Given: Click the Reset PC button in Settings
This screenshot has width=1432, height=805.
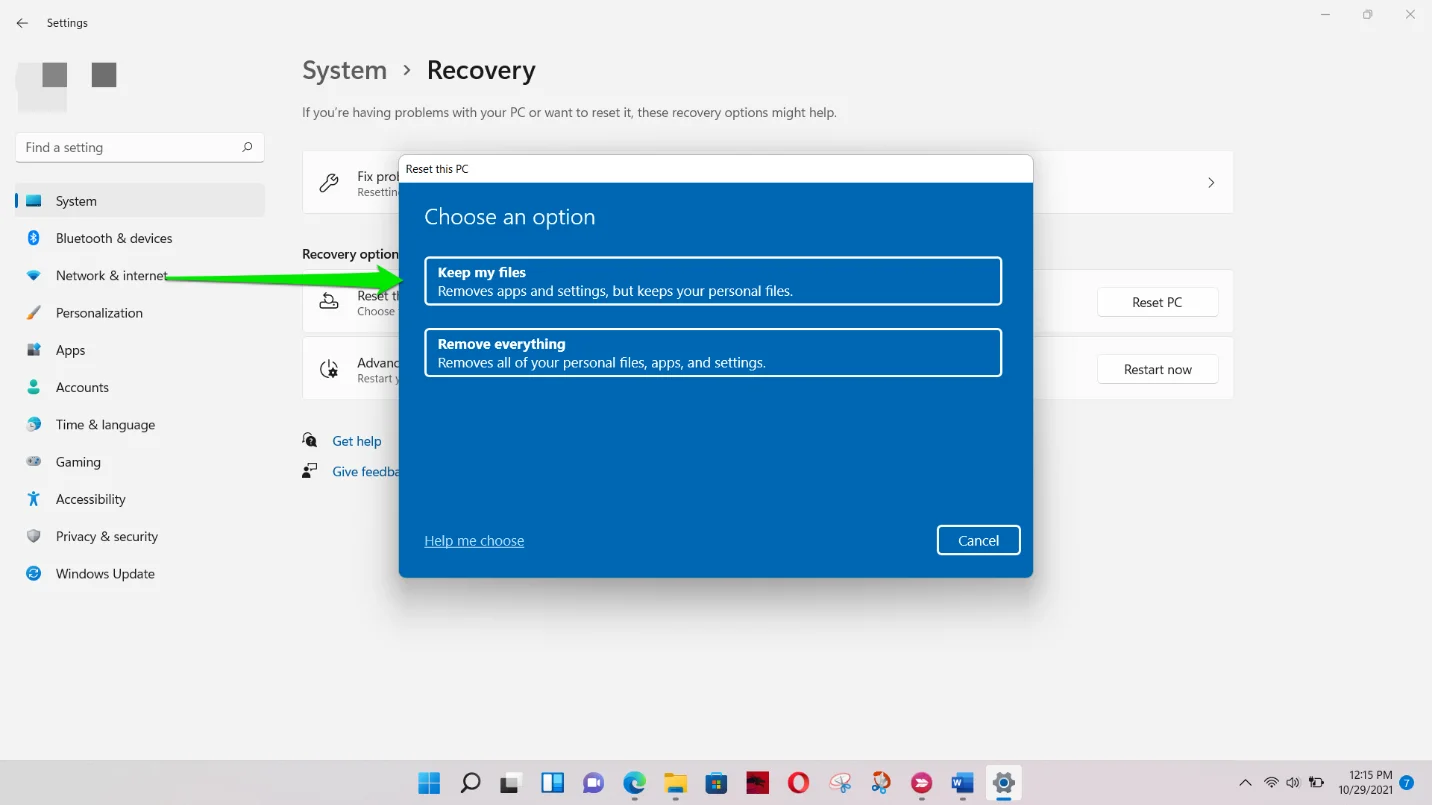Looking at the screenshot, I should coord(1157,302).
